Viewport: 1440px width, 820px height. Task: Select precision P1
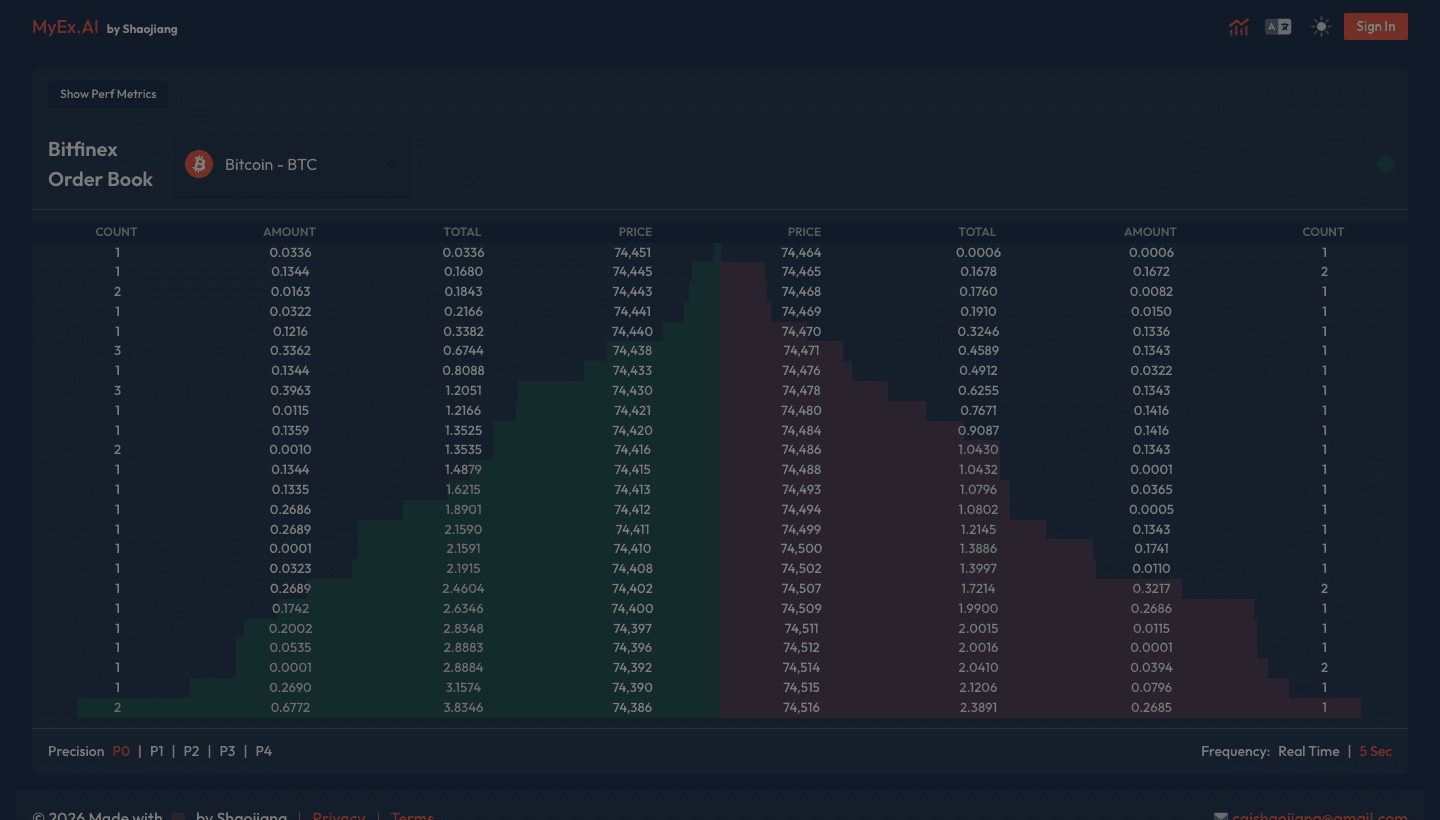[157, 751]
